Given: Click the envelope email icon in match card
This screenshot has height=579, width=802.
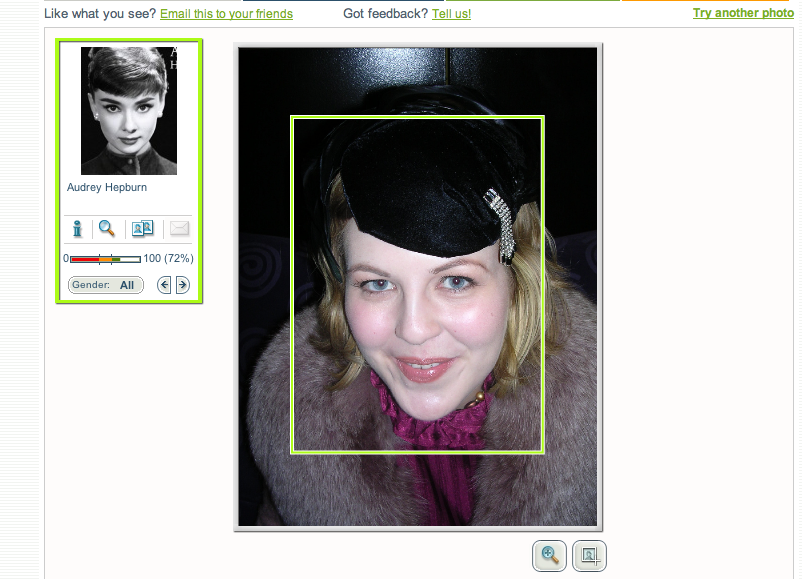Looking at the screenshot, I should 179,229.
